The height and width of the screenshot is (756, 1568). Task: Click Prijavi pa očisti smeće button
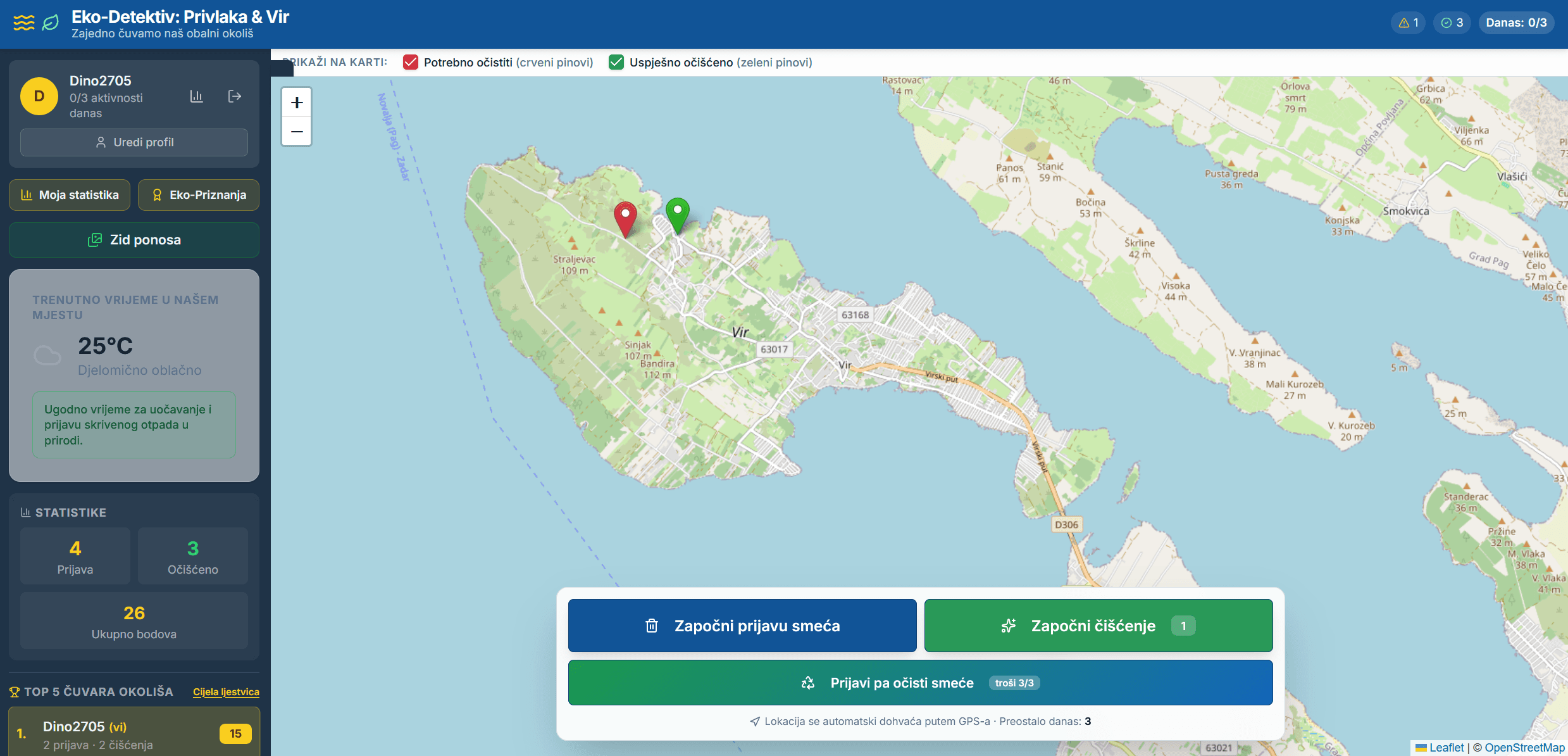921,683
